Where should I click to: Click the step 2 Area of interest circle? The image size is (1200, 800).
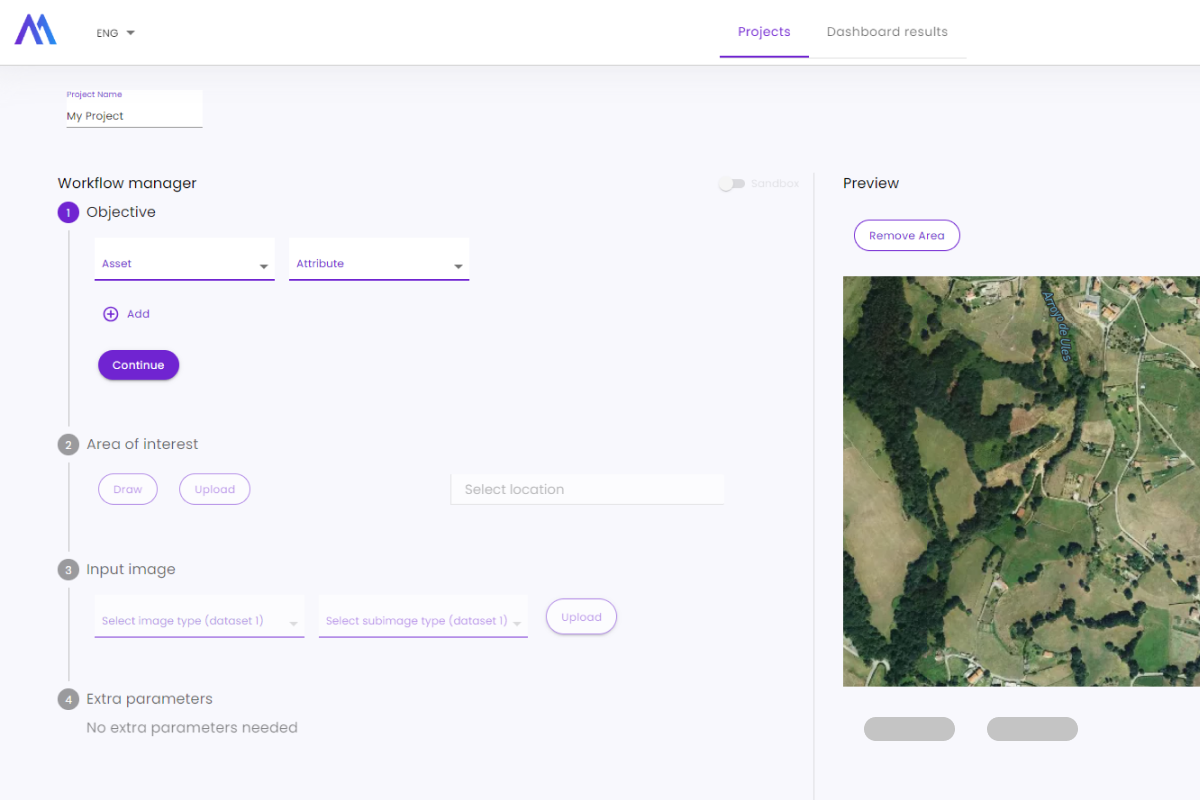click(x=68, y=444)
